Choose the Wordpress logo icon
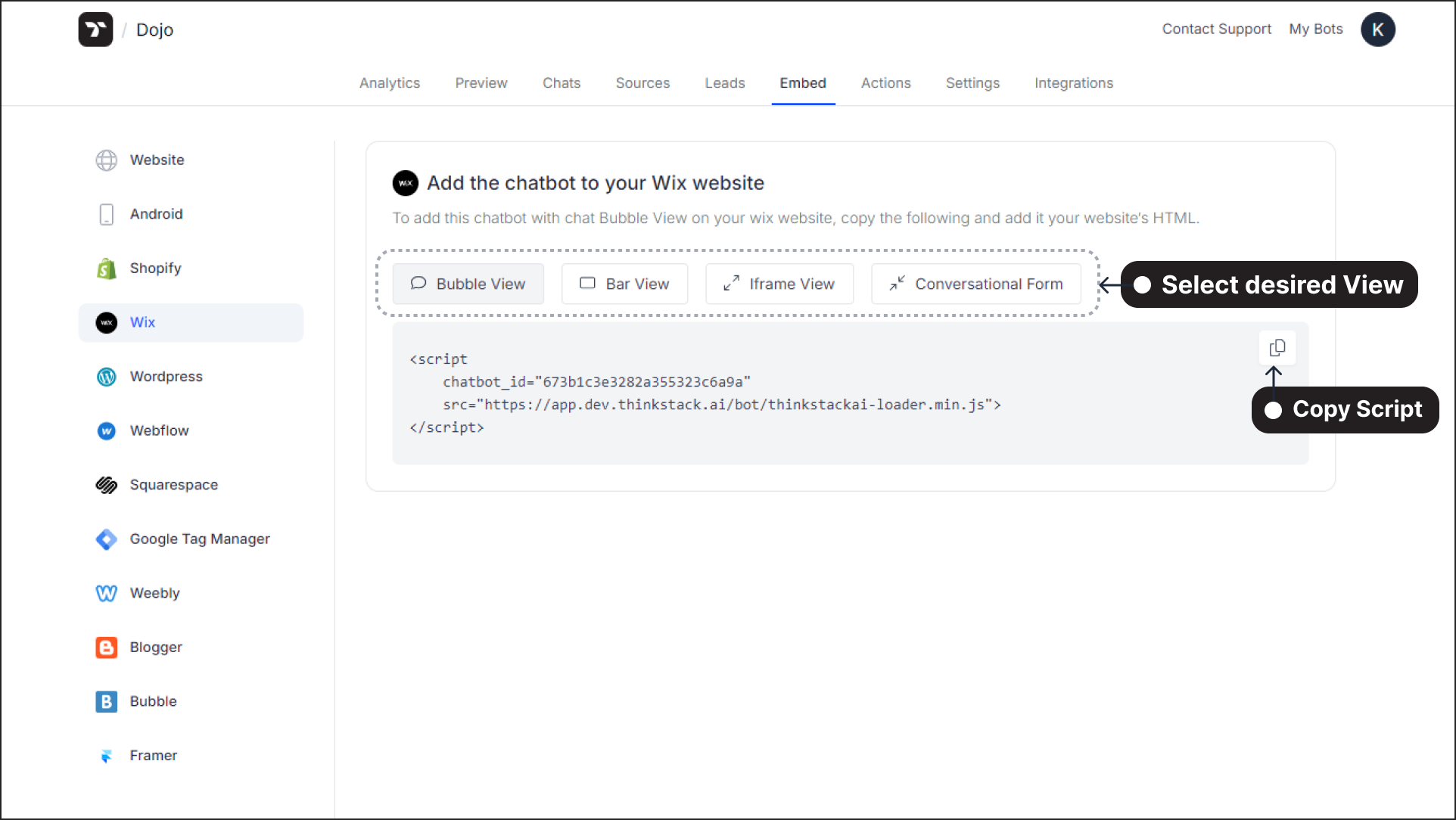Image resolution: width=1456 pixels, height=820 pixels. coord(107,377)
